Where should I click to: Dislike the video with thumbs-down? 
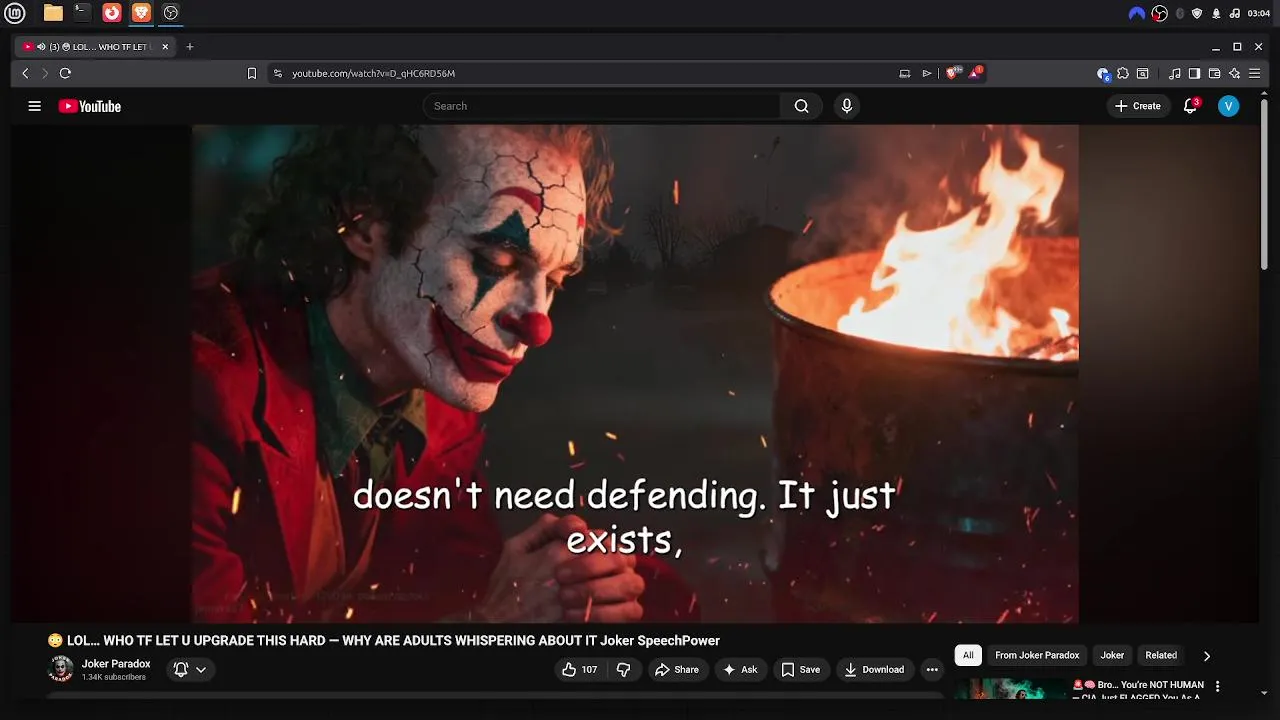[623, 670]
